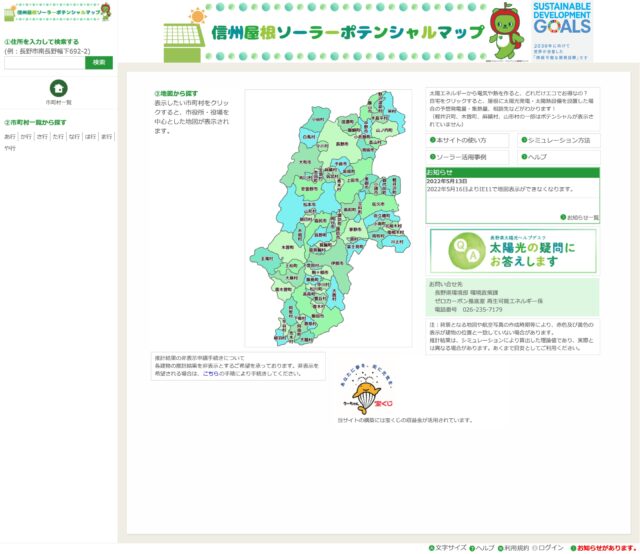The image size is (640, 554).
Task: Open the お知らせ一覧 notices list link
Action: coord(580,217)
